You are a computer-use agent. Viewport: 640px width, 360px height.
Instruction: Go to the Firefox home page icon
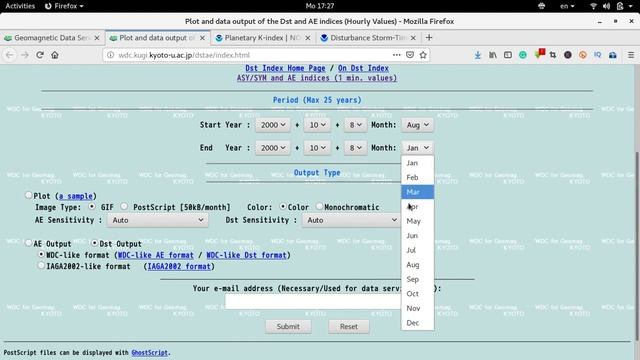click(55, 55)
